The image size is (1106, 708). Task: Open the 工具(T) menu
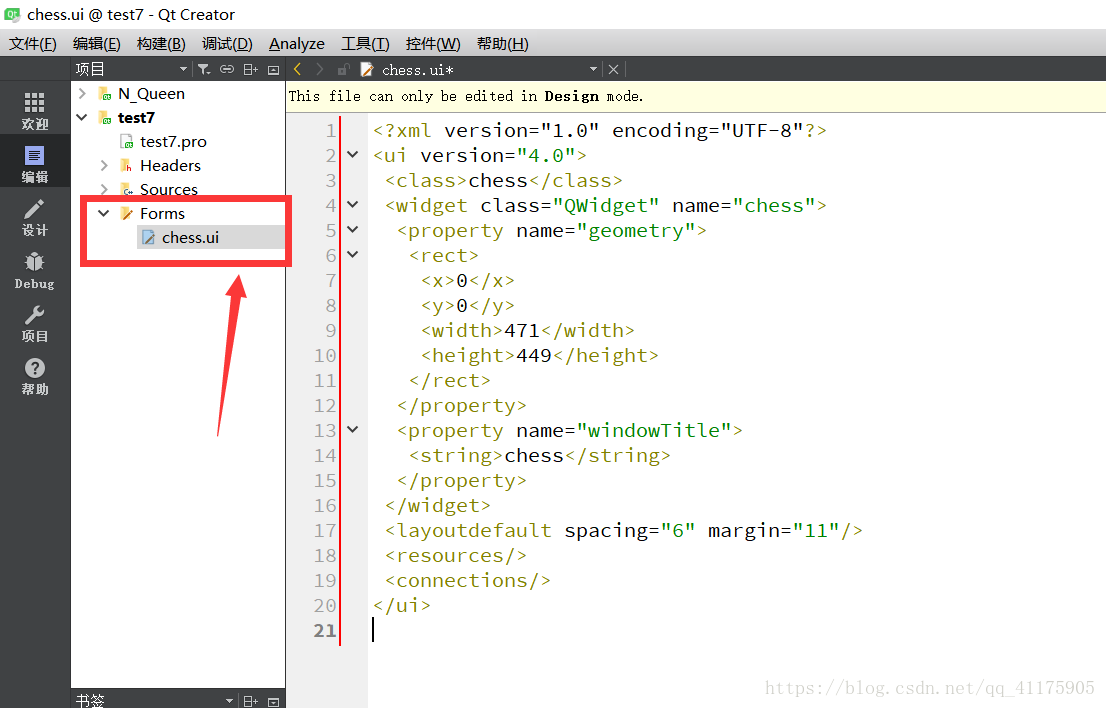pos(365,44)
